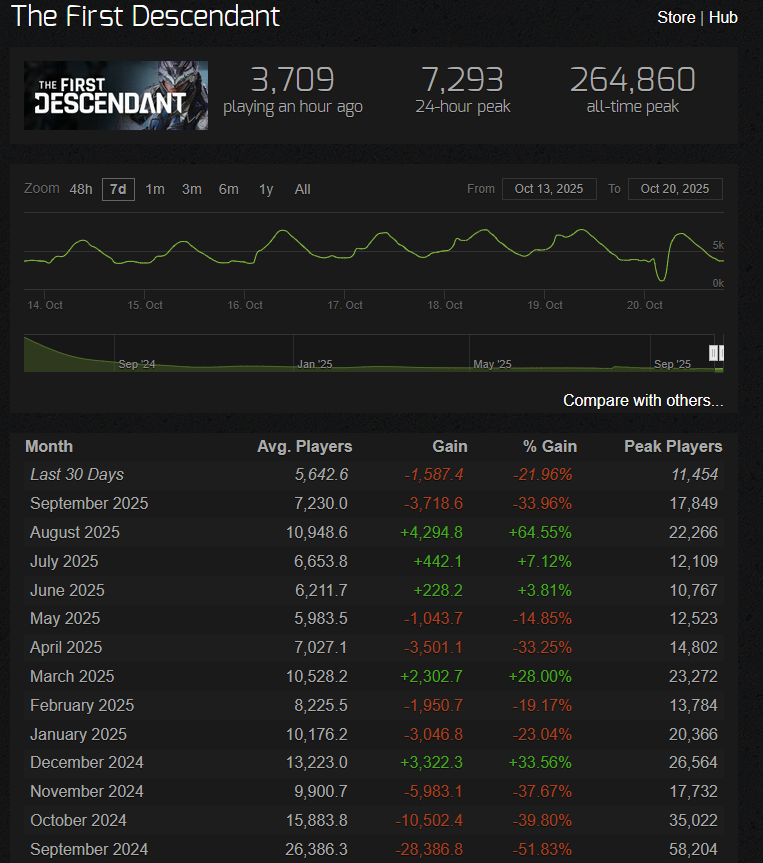Click the April 2025 row label
The width and height of the screenshot is (763, 863).
[x=66, y=647]
